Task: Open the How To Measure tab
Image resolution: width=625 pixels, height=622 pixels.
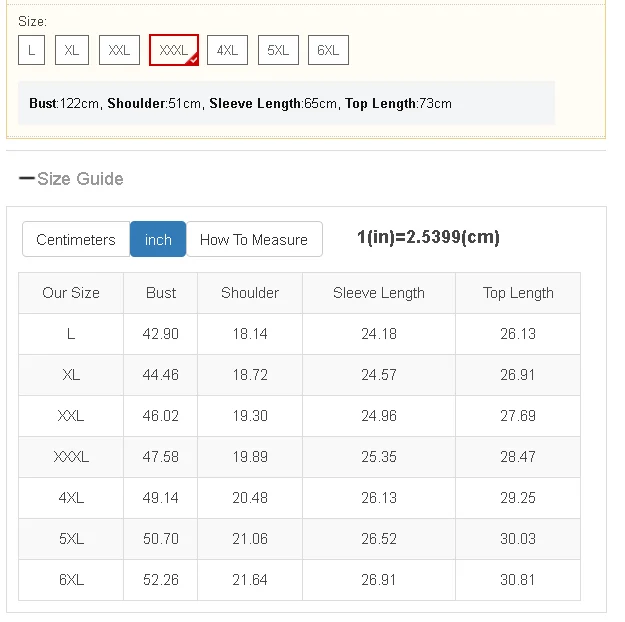Action: click(254, 239)
